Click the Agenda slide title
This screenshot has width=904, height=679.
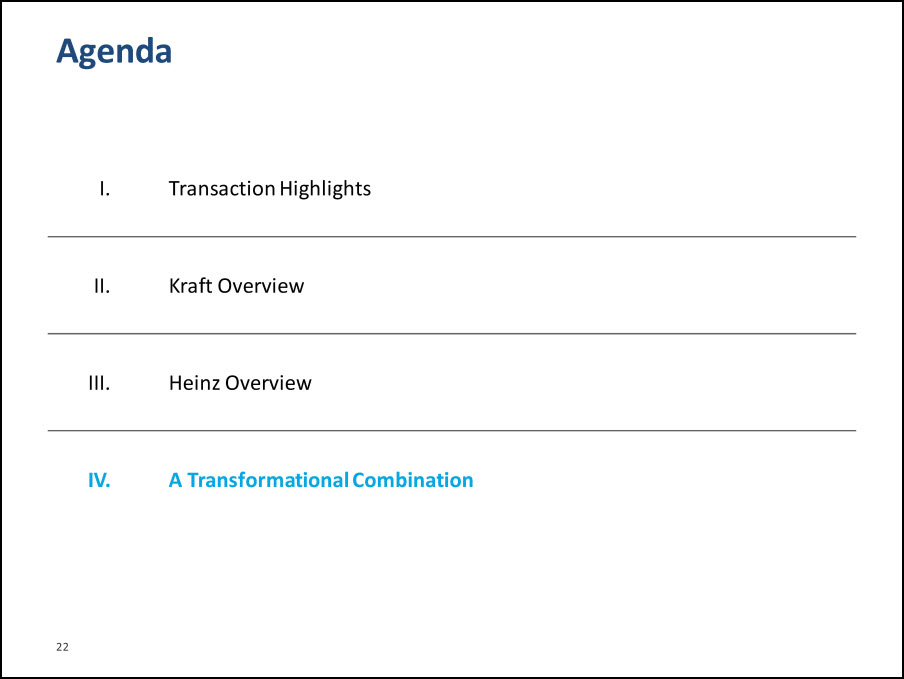click(114, 51)
